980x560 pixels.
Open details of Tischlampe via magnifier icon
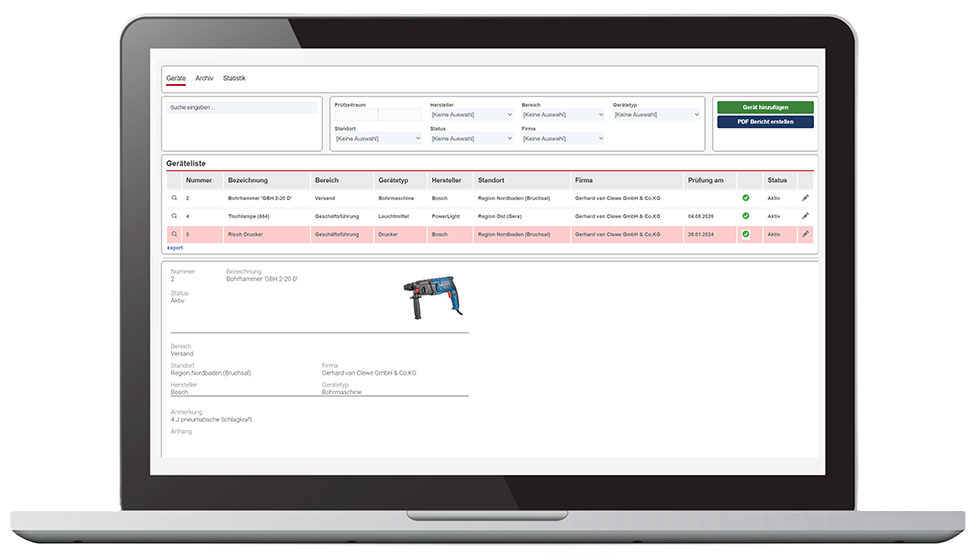click(174, 215)
